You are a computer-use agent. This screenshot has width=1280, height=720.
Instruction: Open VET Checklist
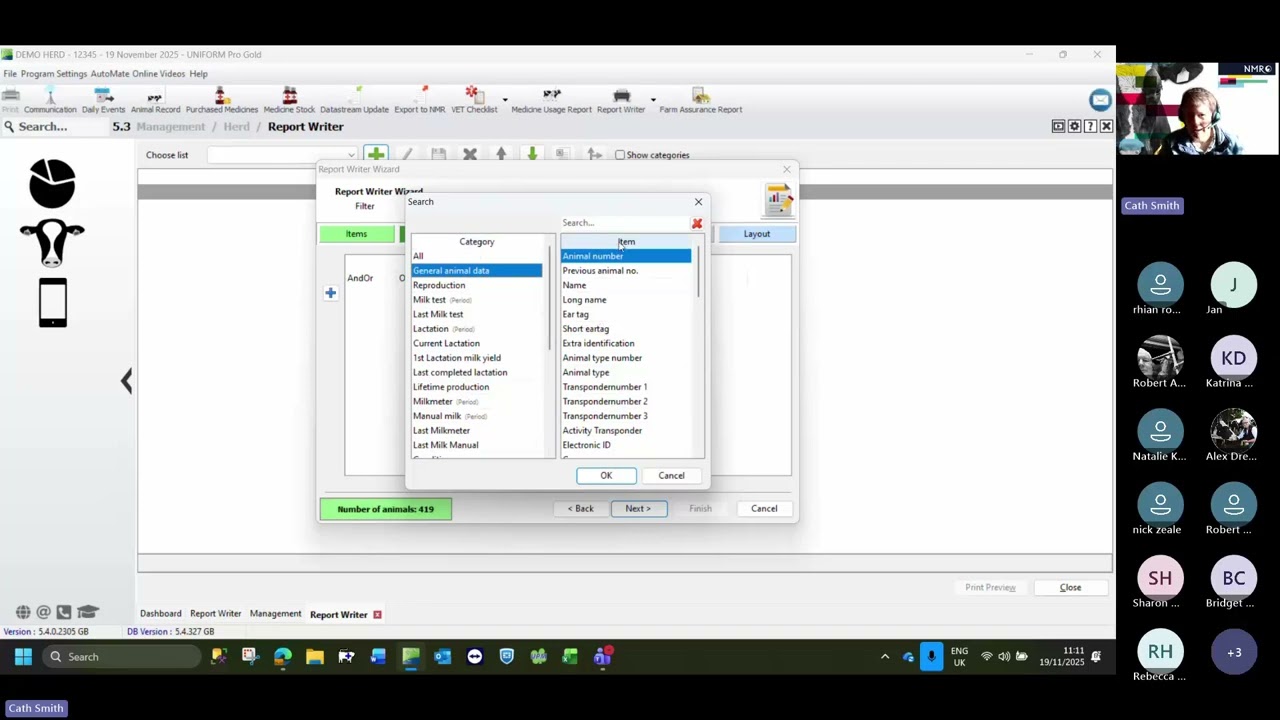point(473,101)
